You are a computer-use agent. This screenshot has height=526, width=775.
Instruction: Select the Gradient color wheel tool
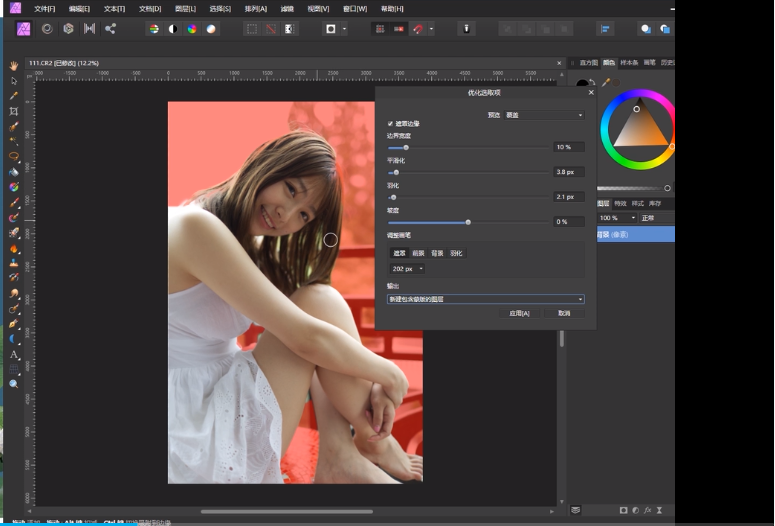coord(13,187)
